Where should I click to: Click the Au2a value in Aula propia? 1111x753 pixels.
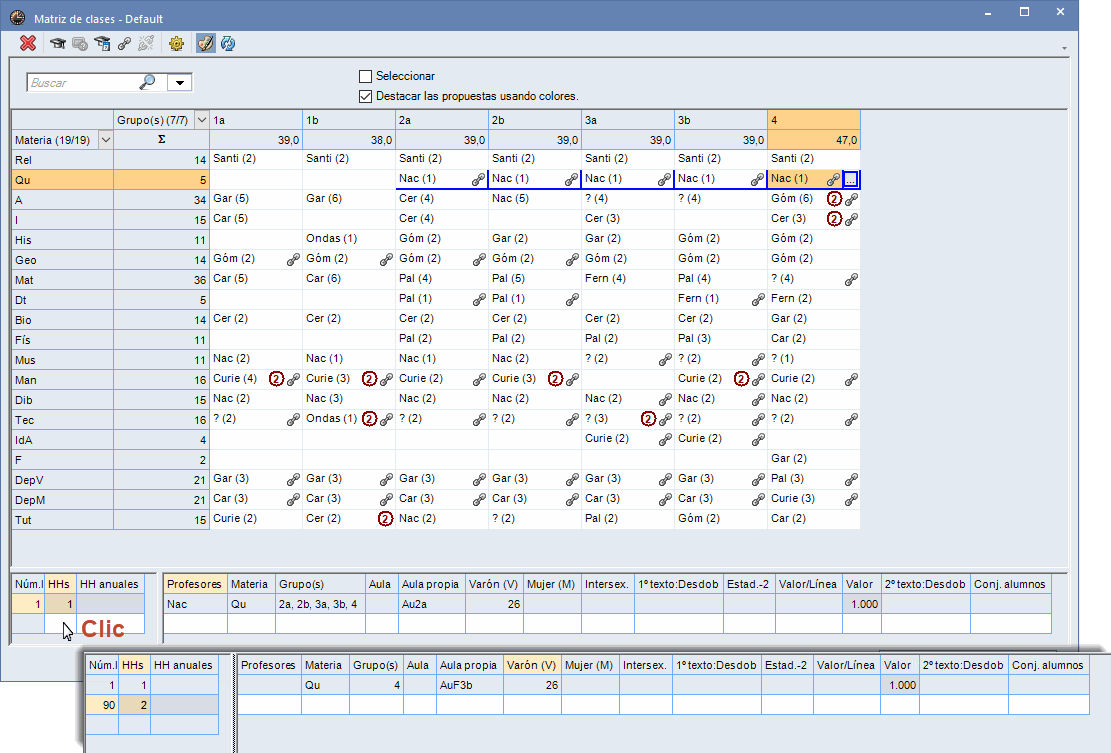430,604
